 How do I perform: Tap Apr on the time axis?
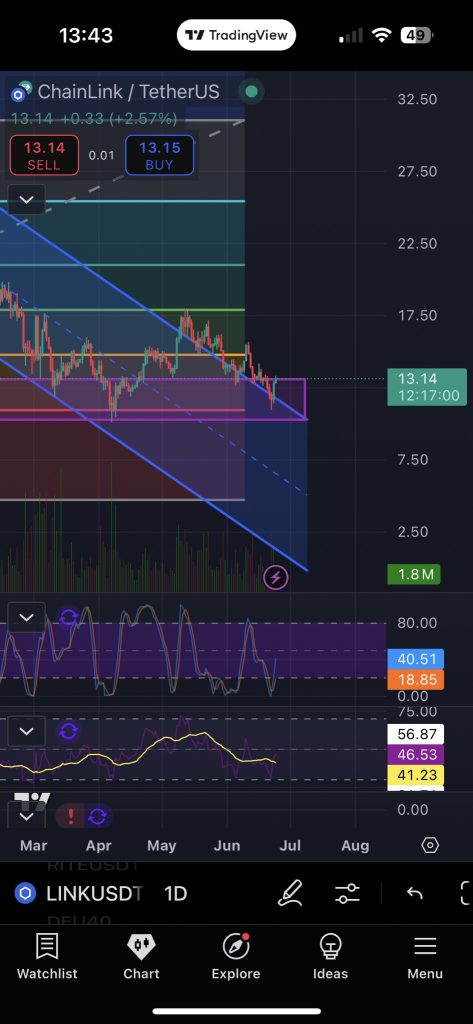pyautogui.click(x=99, y=846)
